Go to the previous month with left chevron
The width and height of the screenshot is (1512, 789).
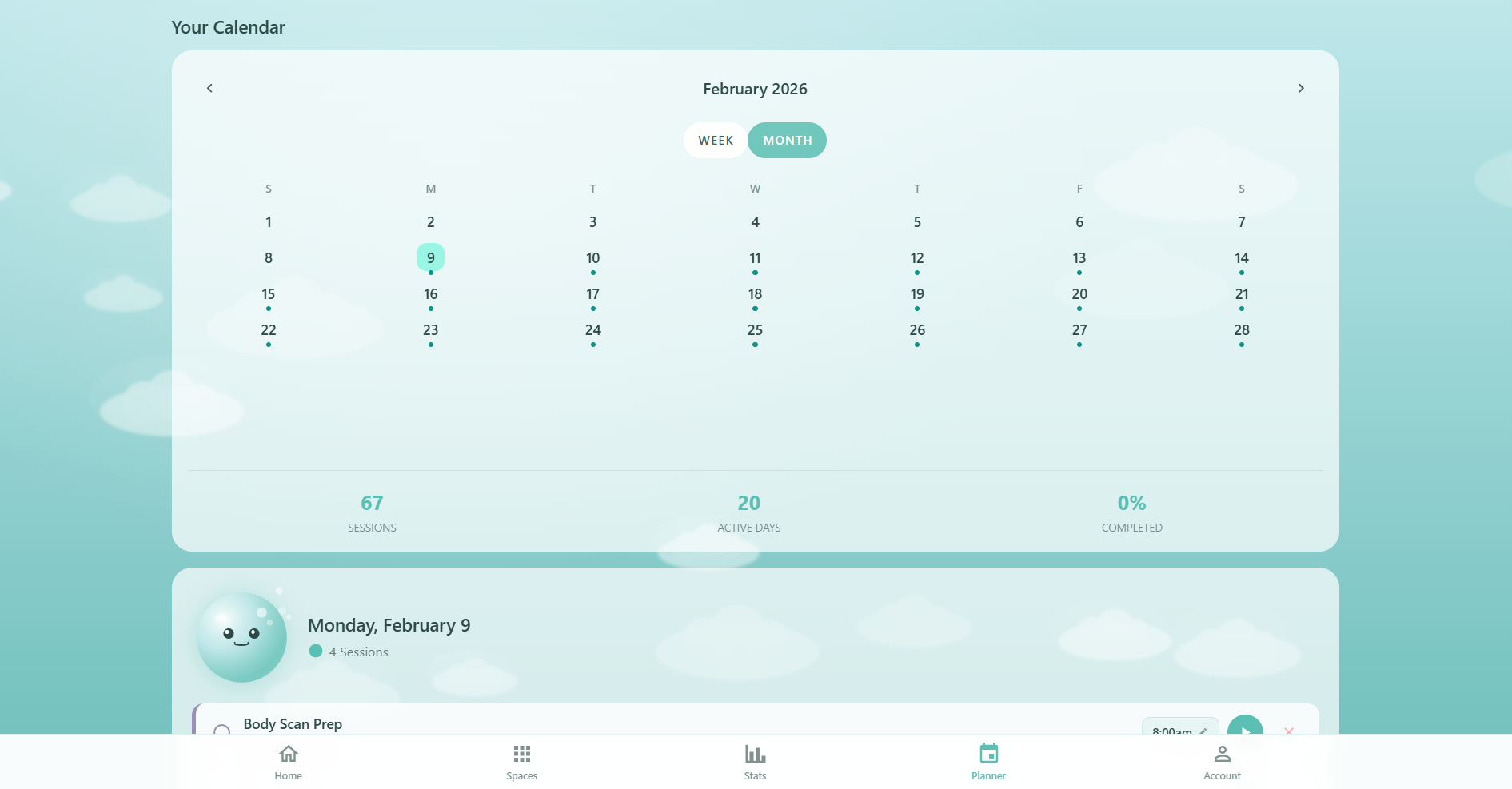pos(209,88)
